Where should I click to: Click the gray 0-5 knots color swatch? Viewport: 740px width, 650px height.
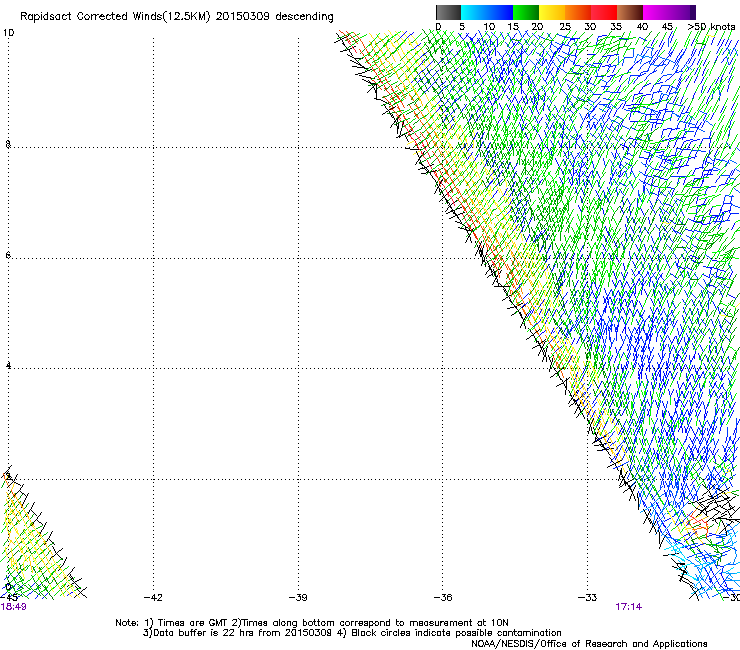pyautogui.click(x=448, y=12)
